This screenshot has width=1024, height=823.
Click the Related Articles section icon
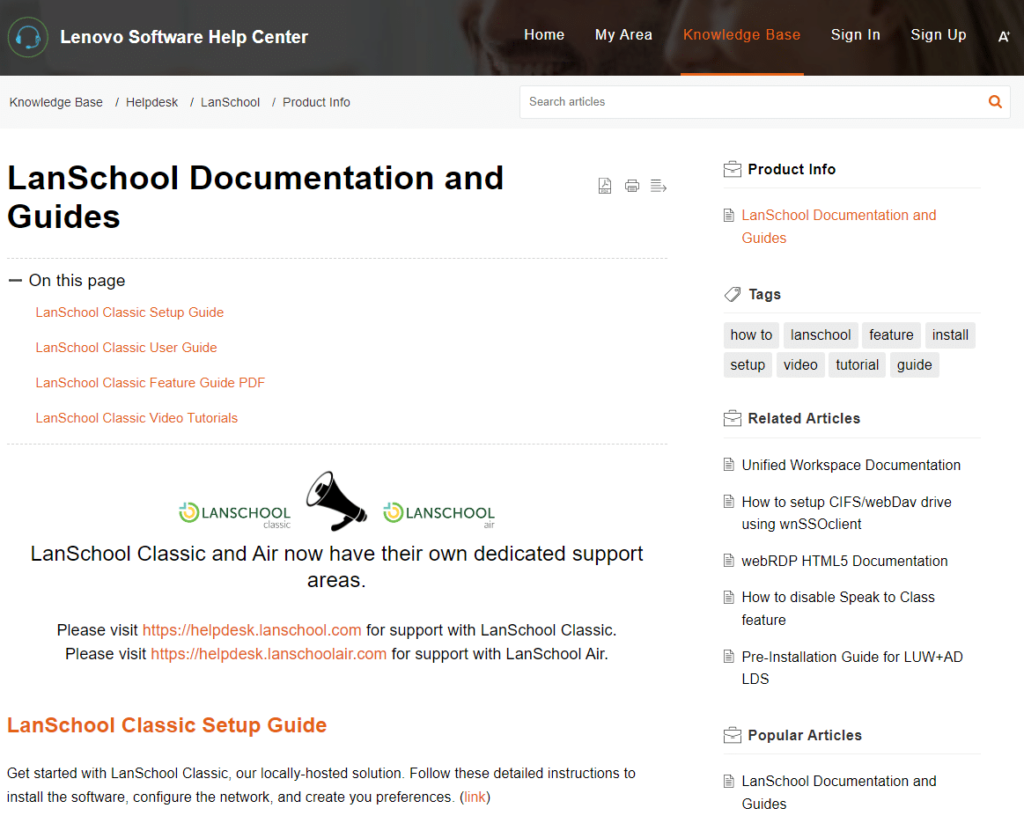[x=732, y=419]
